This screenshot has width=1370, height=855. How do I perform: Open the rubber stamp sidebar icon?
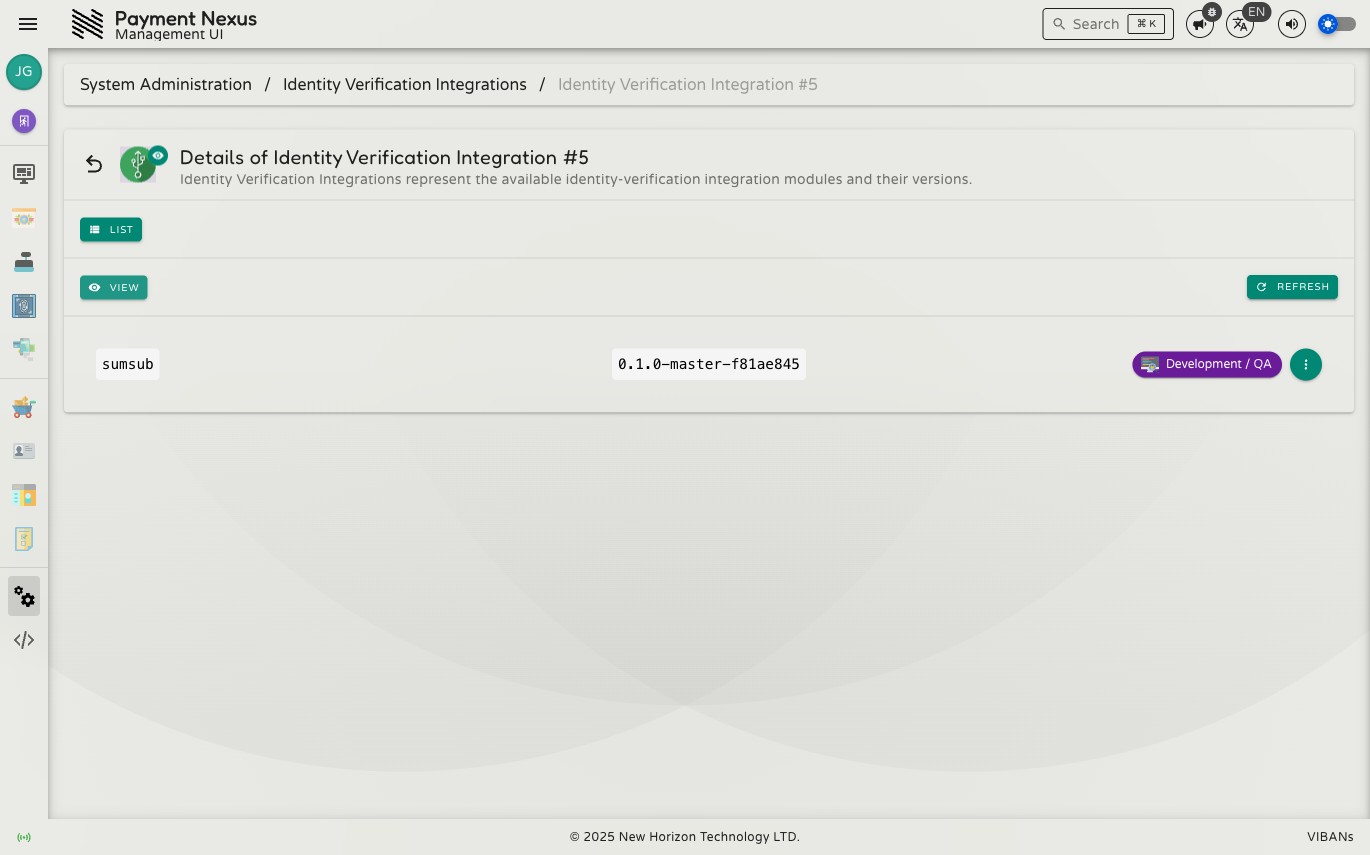click(x=24, y=262)
